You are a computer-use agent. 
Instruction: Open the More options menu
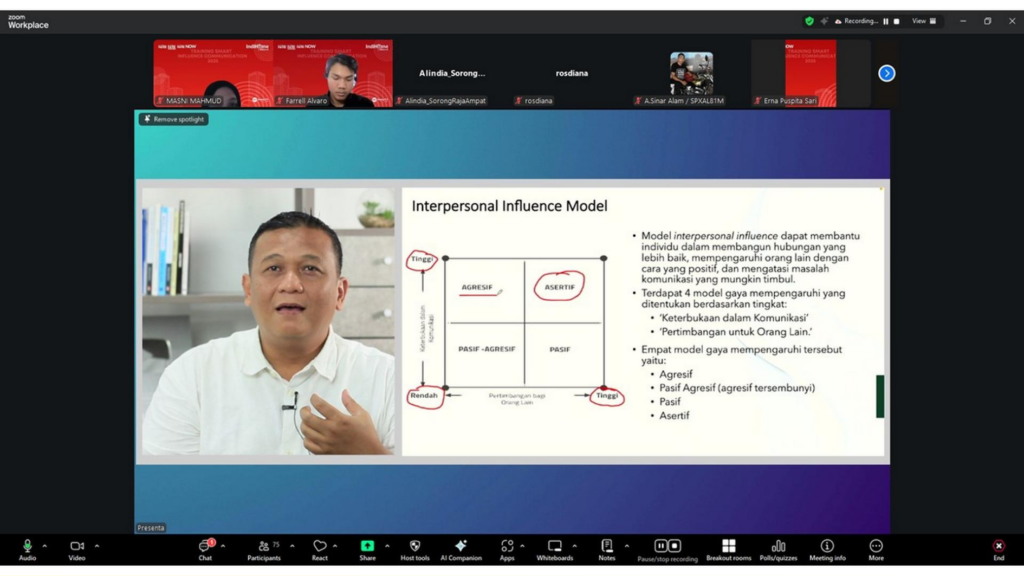[x=876, y=550]
